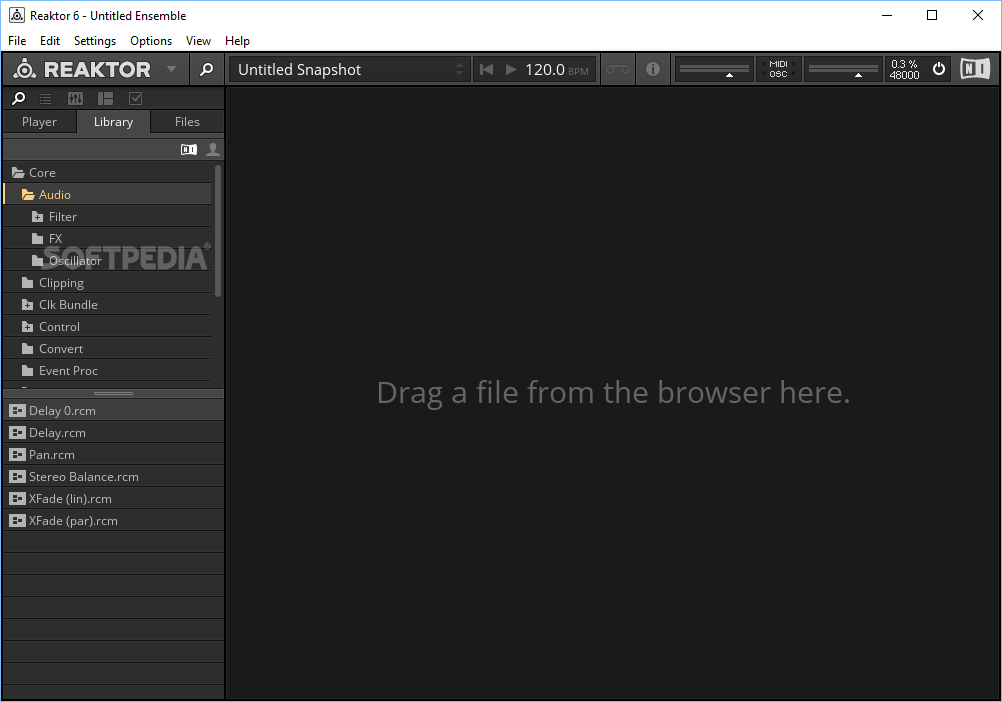
Task: Adjust the output level slider
Action: (x=844, y=69)
